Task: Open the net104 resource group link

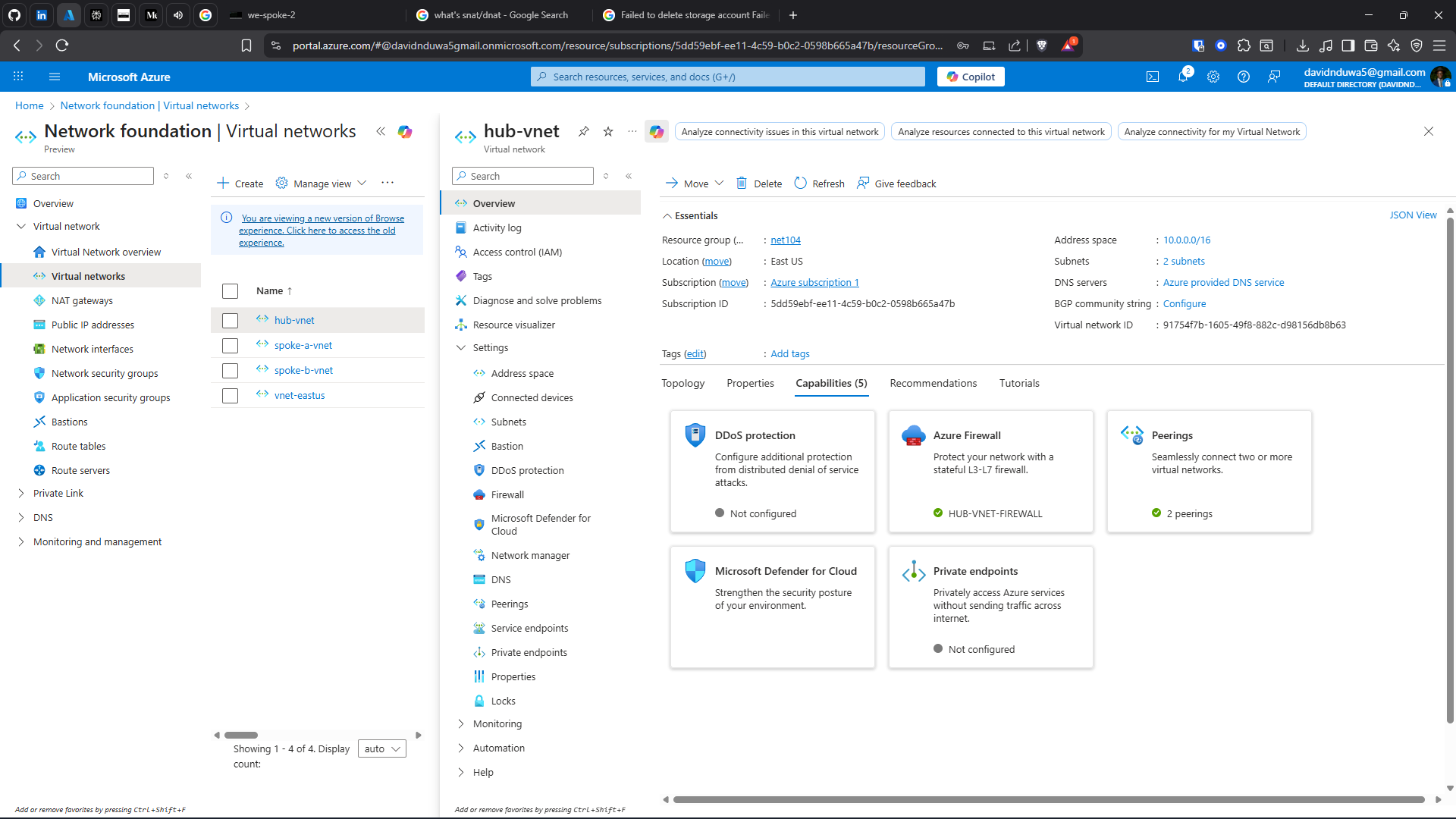Action: 785,240
